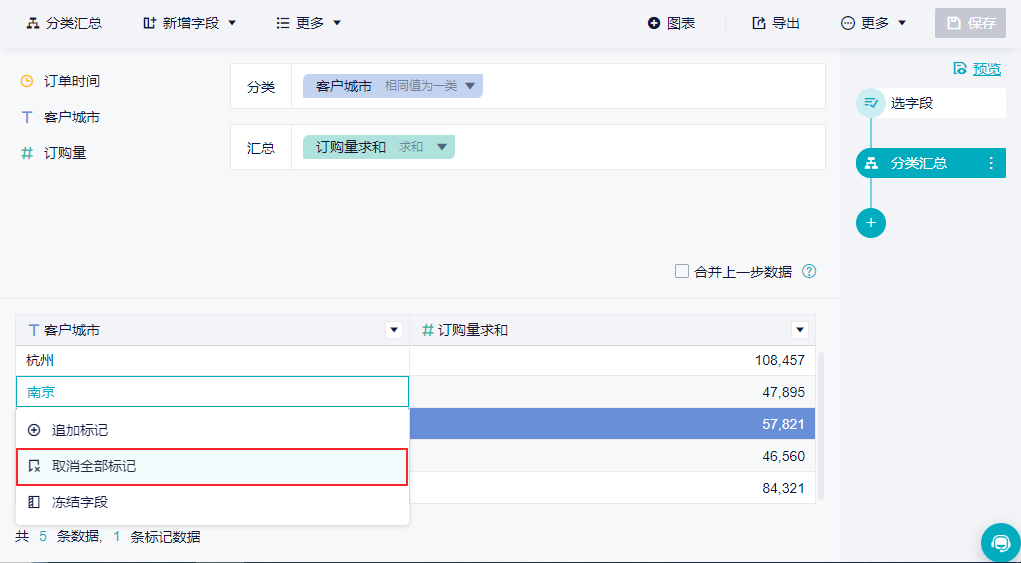The height and width of the screenshot is (563, 1021).
Task: Click the 保存 save button
Action: [x=970, y=23]
